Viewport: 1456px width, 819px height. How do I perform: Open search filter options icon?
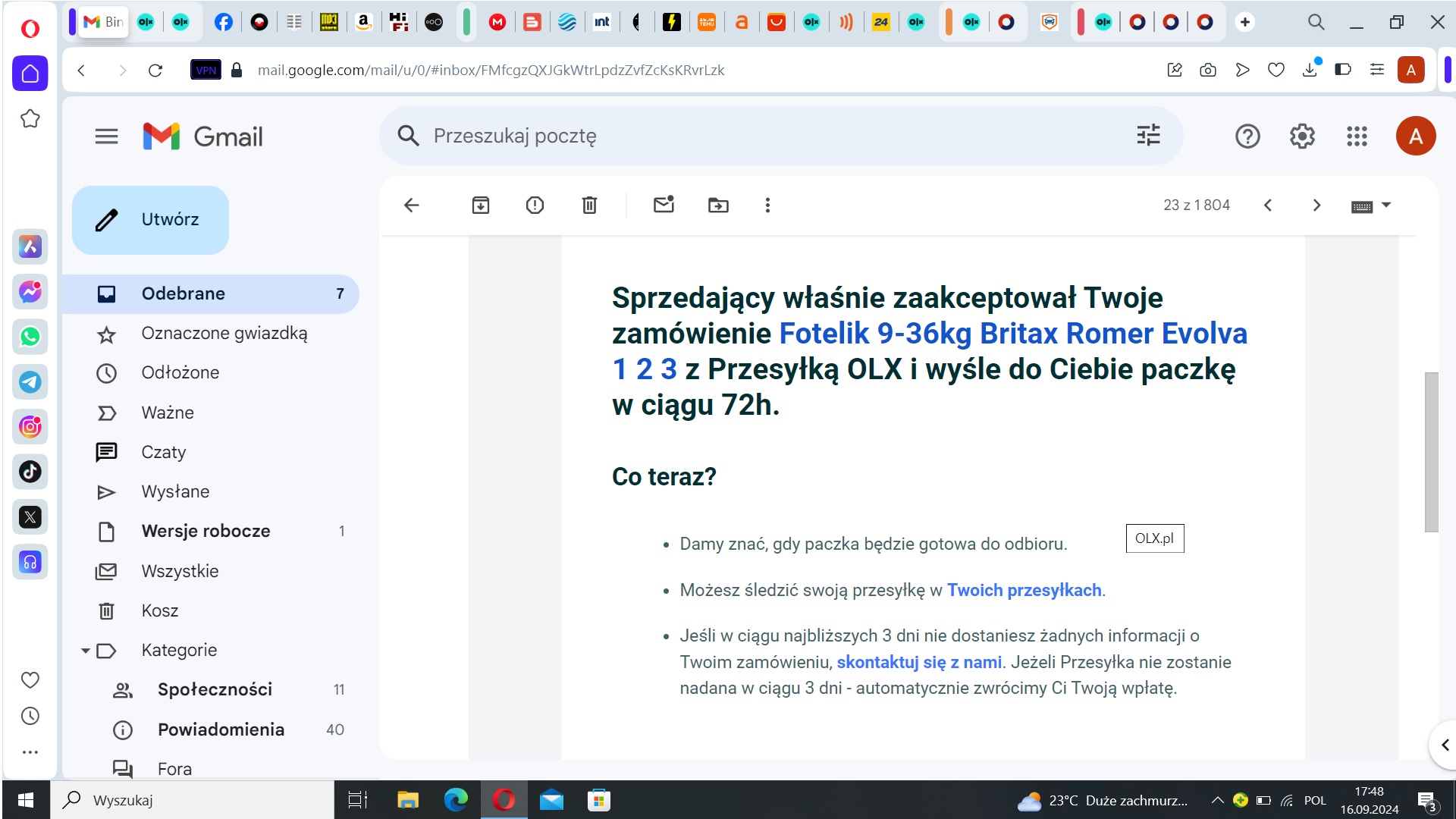(1148, 136)
